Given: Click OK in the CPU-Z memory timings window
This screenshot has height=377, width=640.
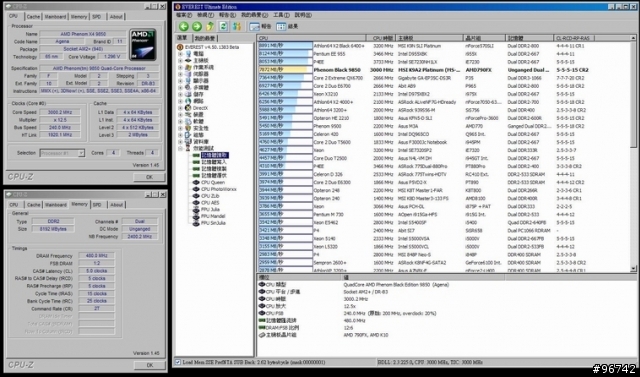Looking at the screenshot, I should [149, 365].
